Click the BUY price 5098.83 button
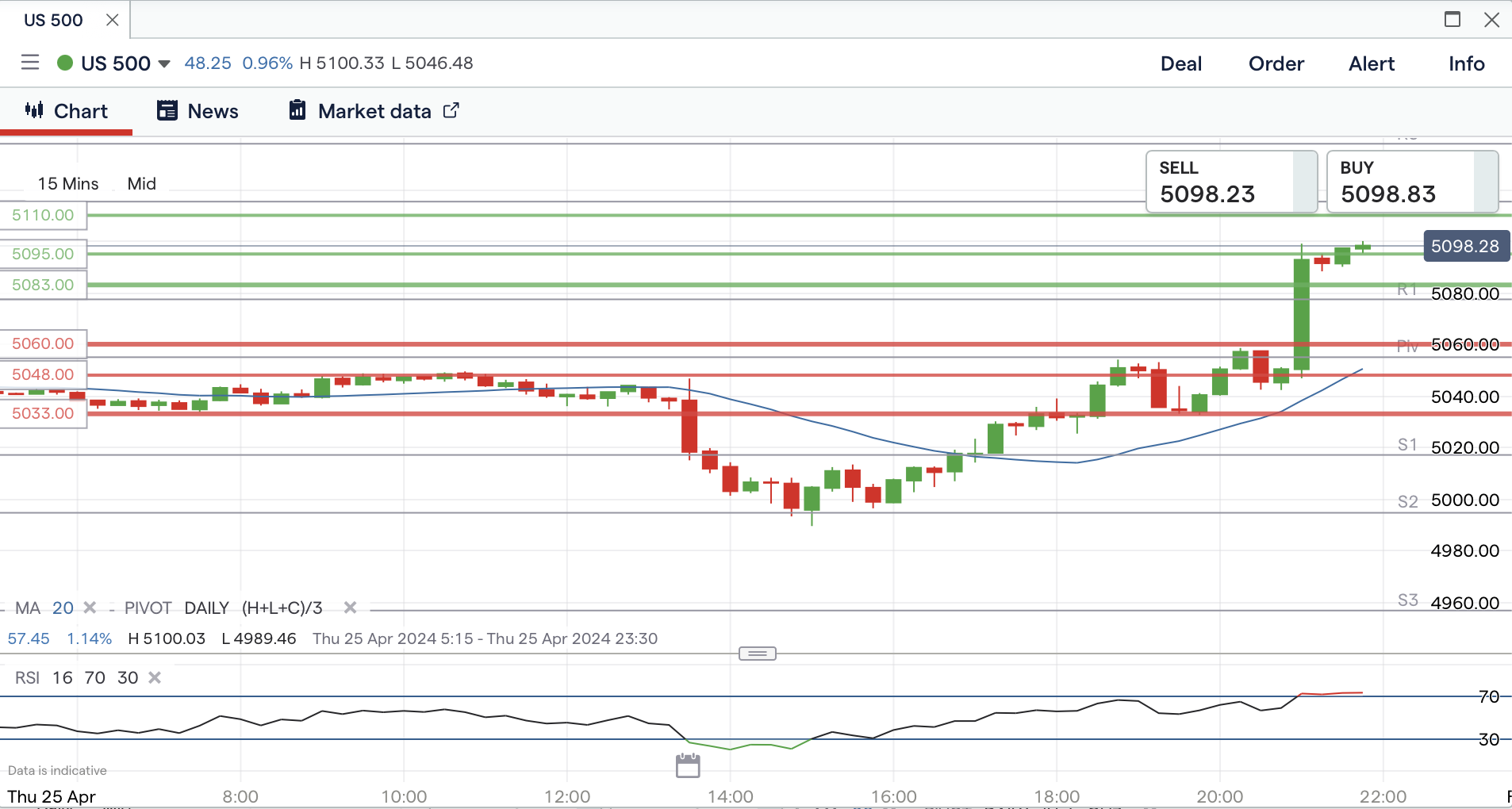Viewport: 1512px width, 809px height. coord(1412,182)
